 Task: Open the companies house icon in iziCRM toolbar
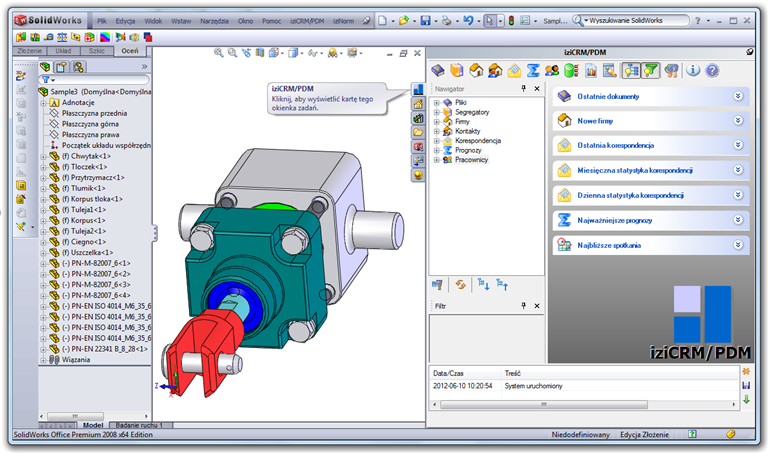pyautogui.click(x=476, y=71)
